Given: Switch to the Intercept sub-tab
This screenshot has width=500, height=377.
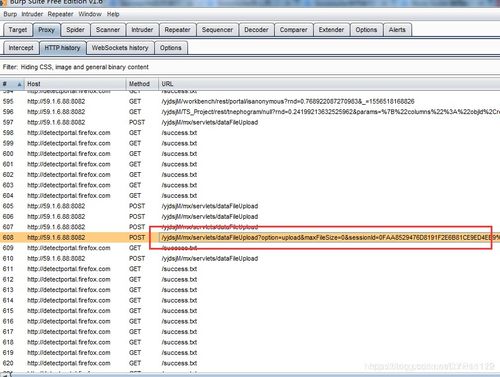Looking at the screenshot, I should pos(21,48).
